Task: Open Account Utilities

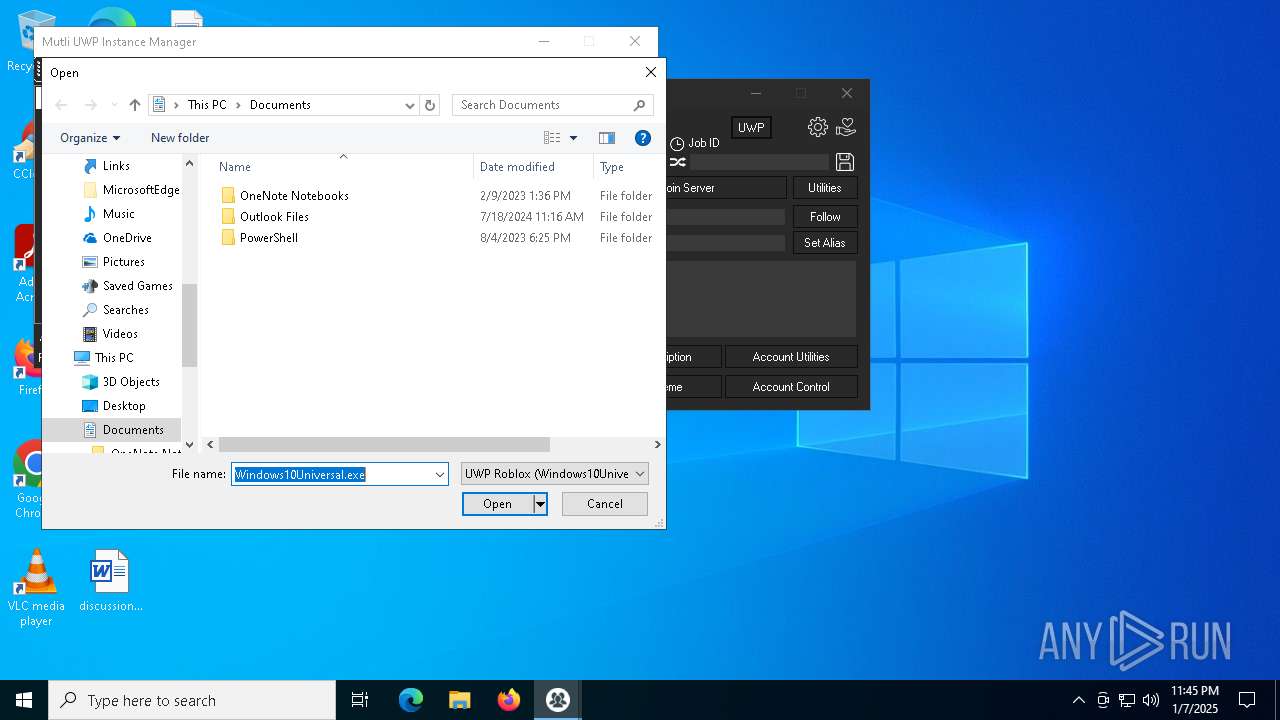Action: point(791,357)
